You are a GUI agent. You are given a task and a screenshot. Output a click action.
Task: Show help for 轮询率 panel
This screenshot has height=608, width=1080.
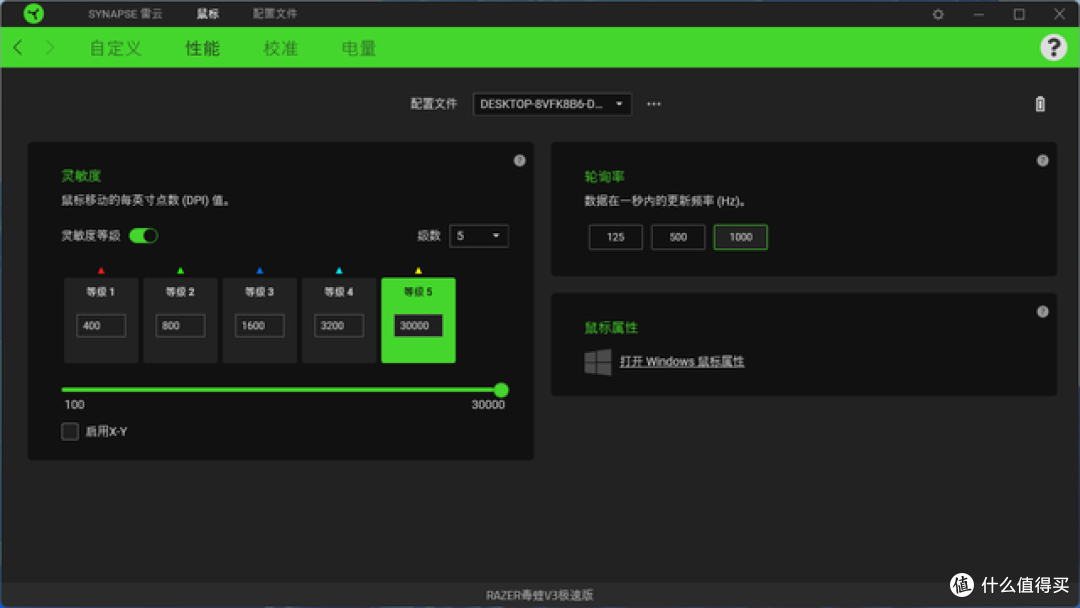pyautogui.click(x=1042, y=160)
